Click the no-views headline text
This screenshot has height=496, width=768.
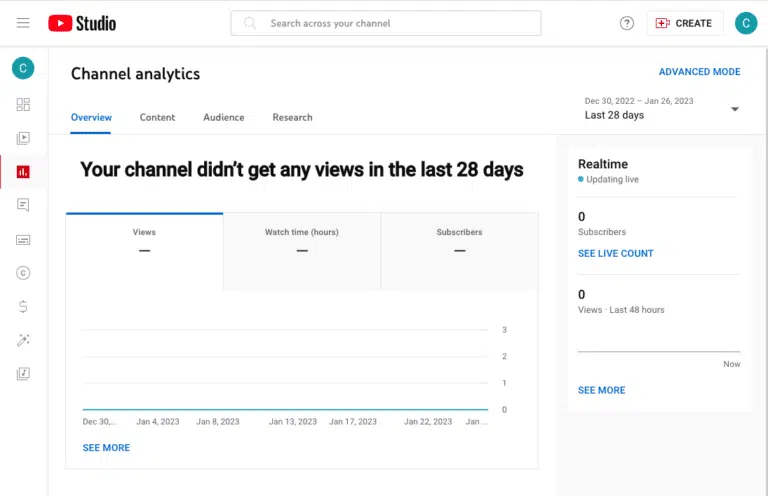302,170
